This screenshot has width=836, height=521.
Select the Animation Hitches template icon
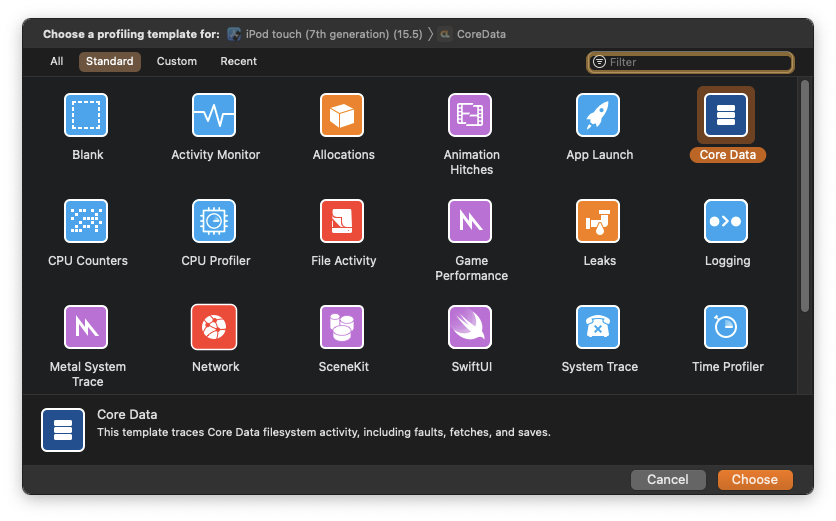pyautogui.click(x=470, y=115)
